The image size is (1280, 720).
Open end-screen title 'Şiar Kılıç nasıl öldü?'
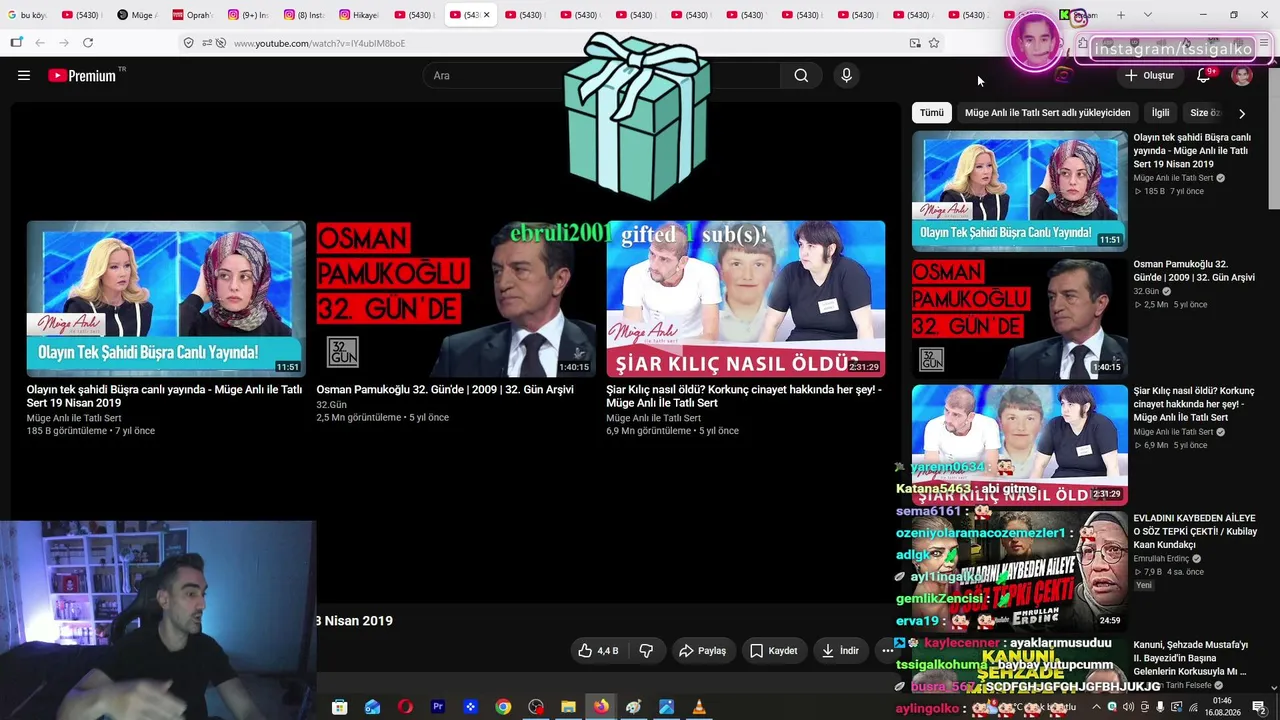pyautogui.click(x=744, y=396)
